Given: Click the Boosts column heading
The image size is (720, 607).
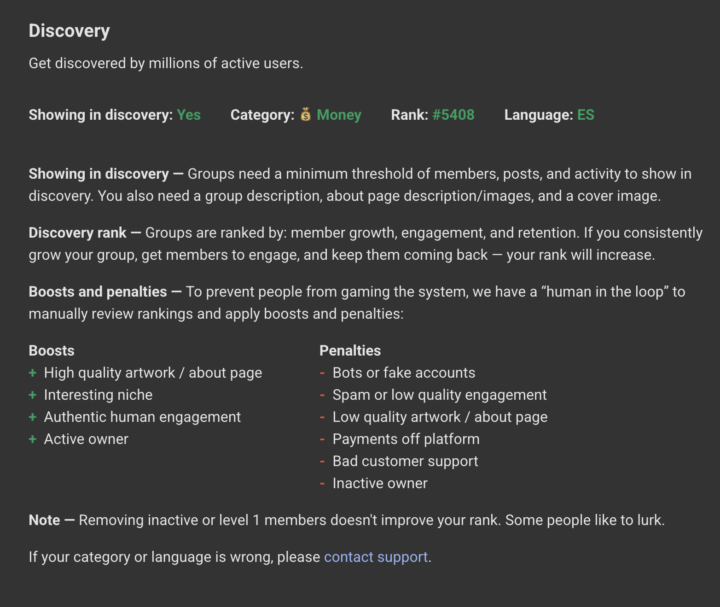Looking at the screenshot, I should tap(51, 351).
